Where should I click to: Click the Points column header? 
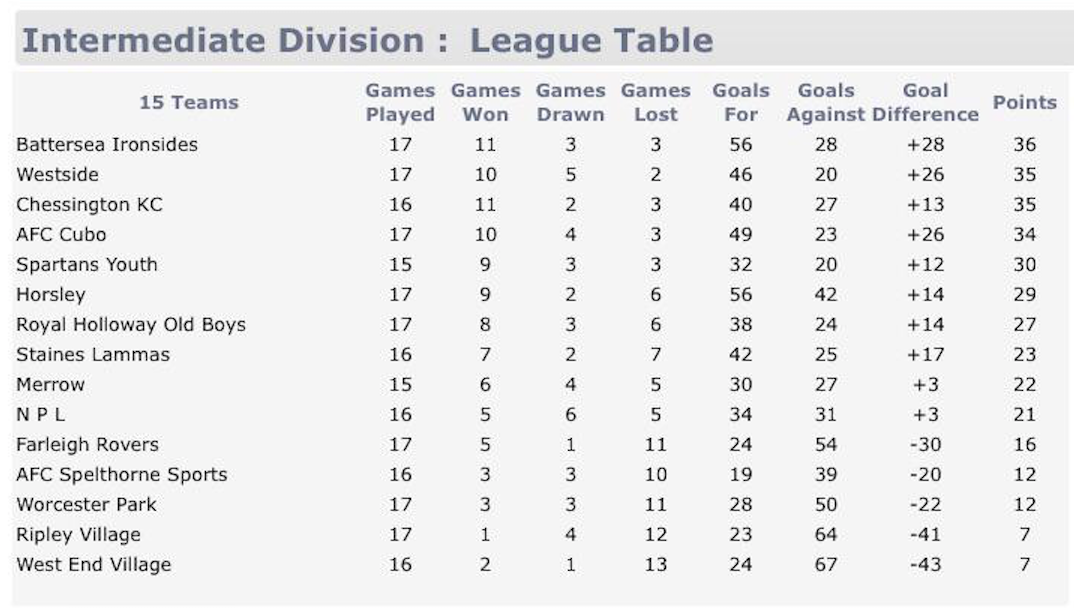click(1024, 103)
